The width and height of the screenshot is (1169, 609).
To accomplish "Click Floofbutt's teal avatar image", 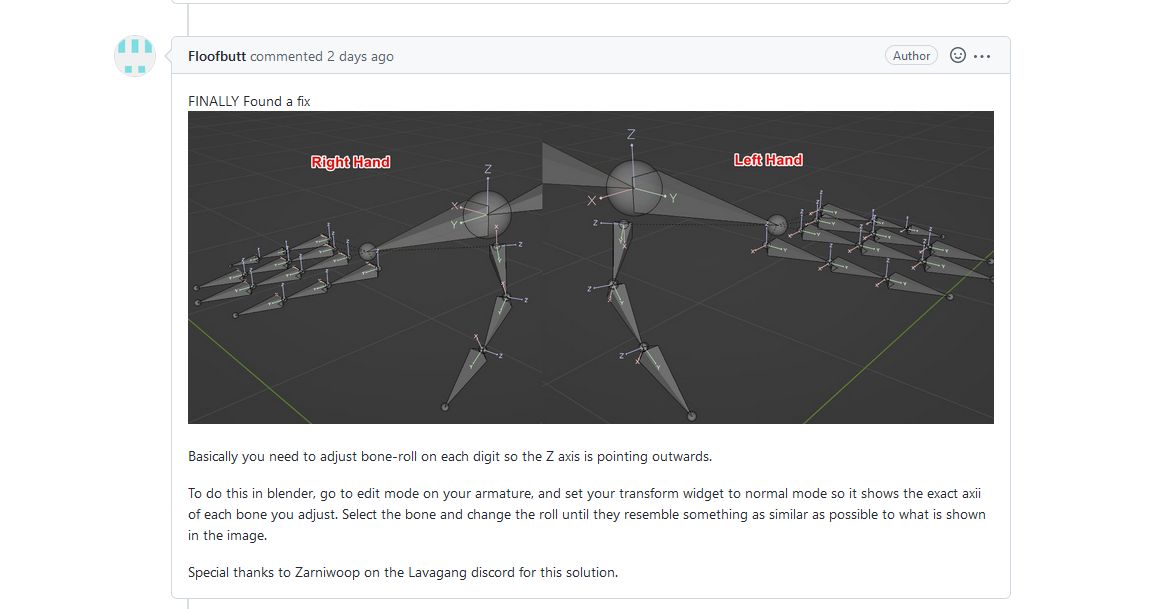I will 135,56.
